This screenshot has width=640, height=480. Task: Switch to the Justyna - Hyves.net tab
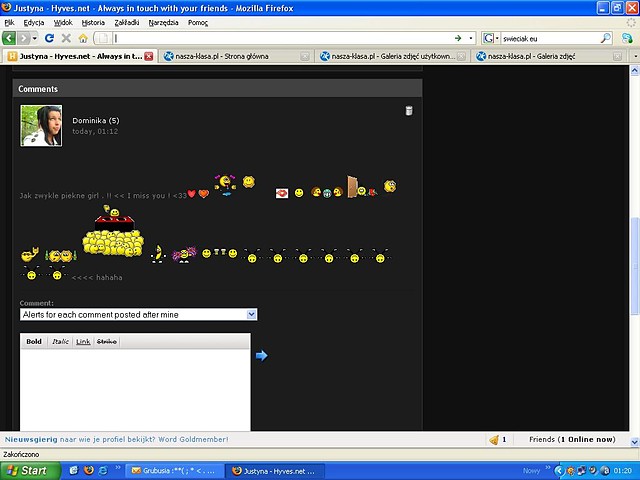[x=80, y=56]
